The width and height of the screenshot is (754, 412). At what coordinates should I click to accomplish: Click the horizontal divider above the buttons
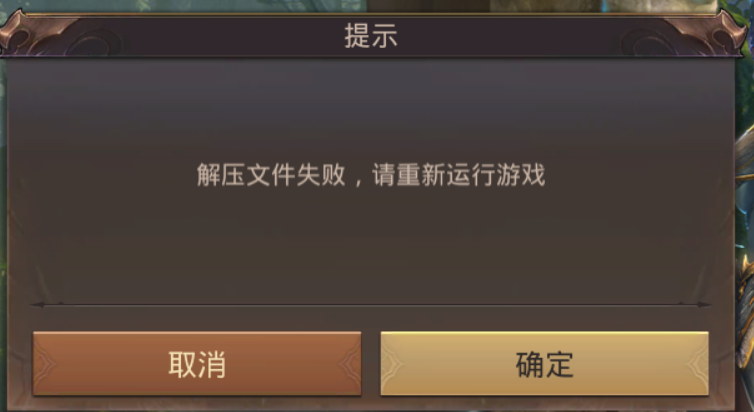pos(371,304)
